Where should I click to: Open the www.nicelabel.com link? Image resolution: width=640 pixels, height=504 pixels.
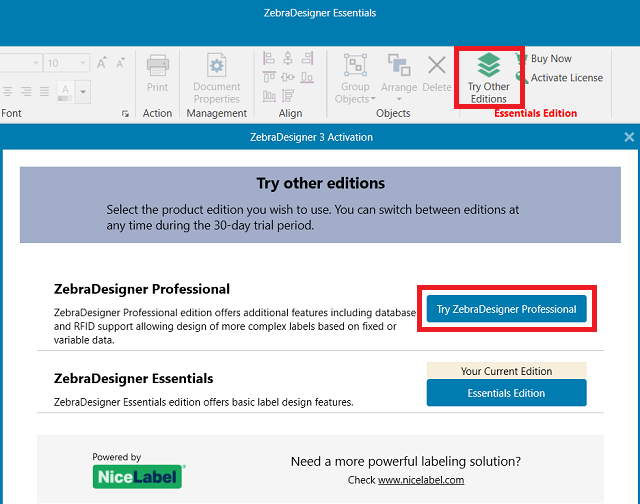tap(420, 480)
